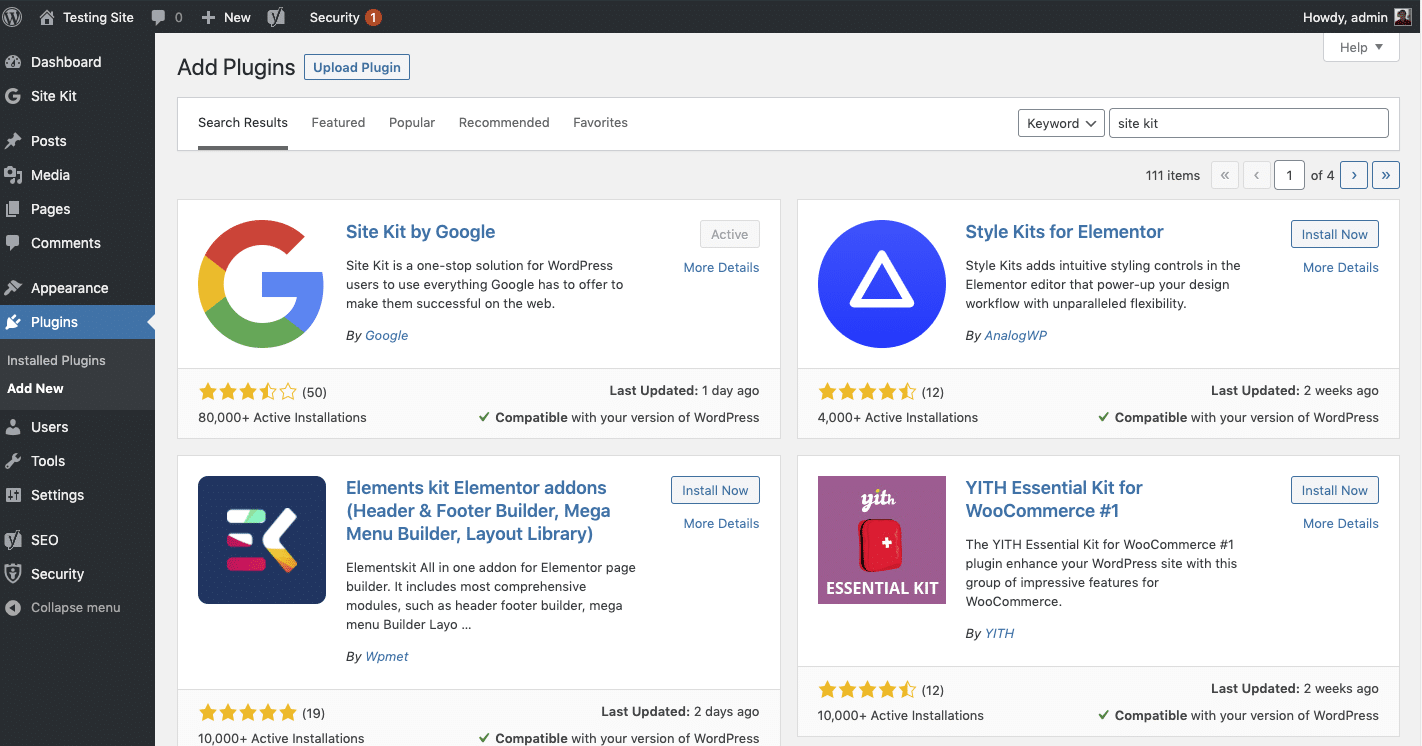Install Elements kit Elementor addons now
The height and width of the screenshot is (746, 1422).
[715, 490]
